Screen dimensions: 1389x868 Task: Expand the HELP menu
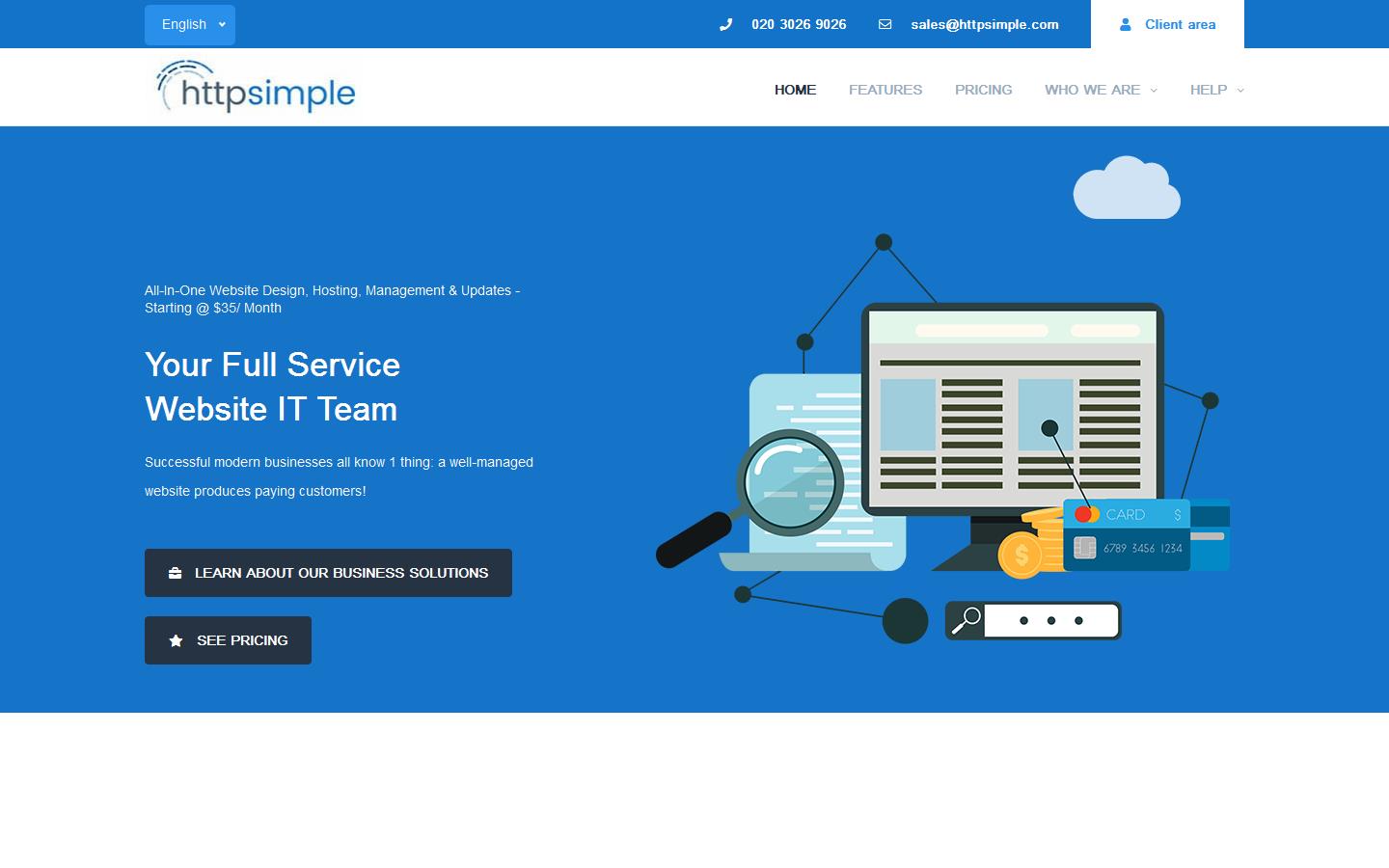tap(1215, 90)
